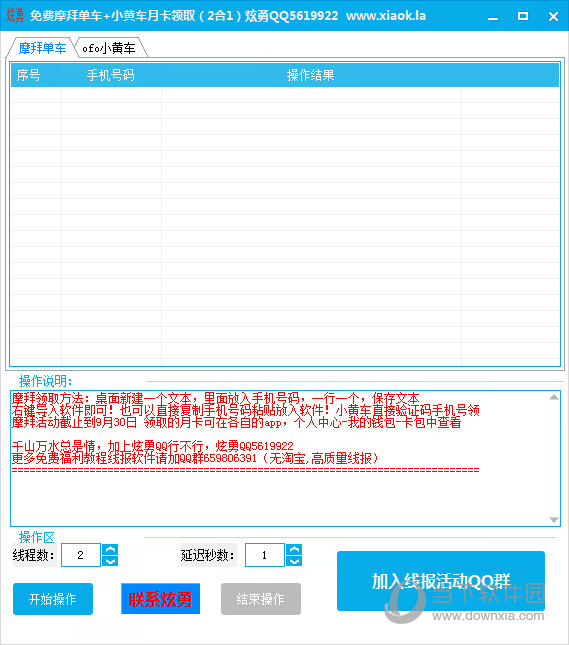
Task: Close the application window
Action: pos(553,16)
